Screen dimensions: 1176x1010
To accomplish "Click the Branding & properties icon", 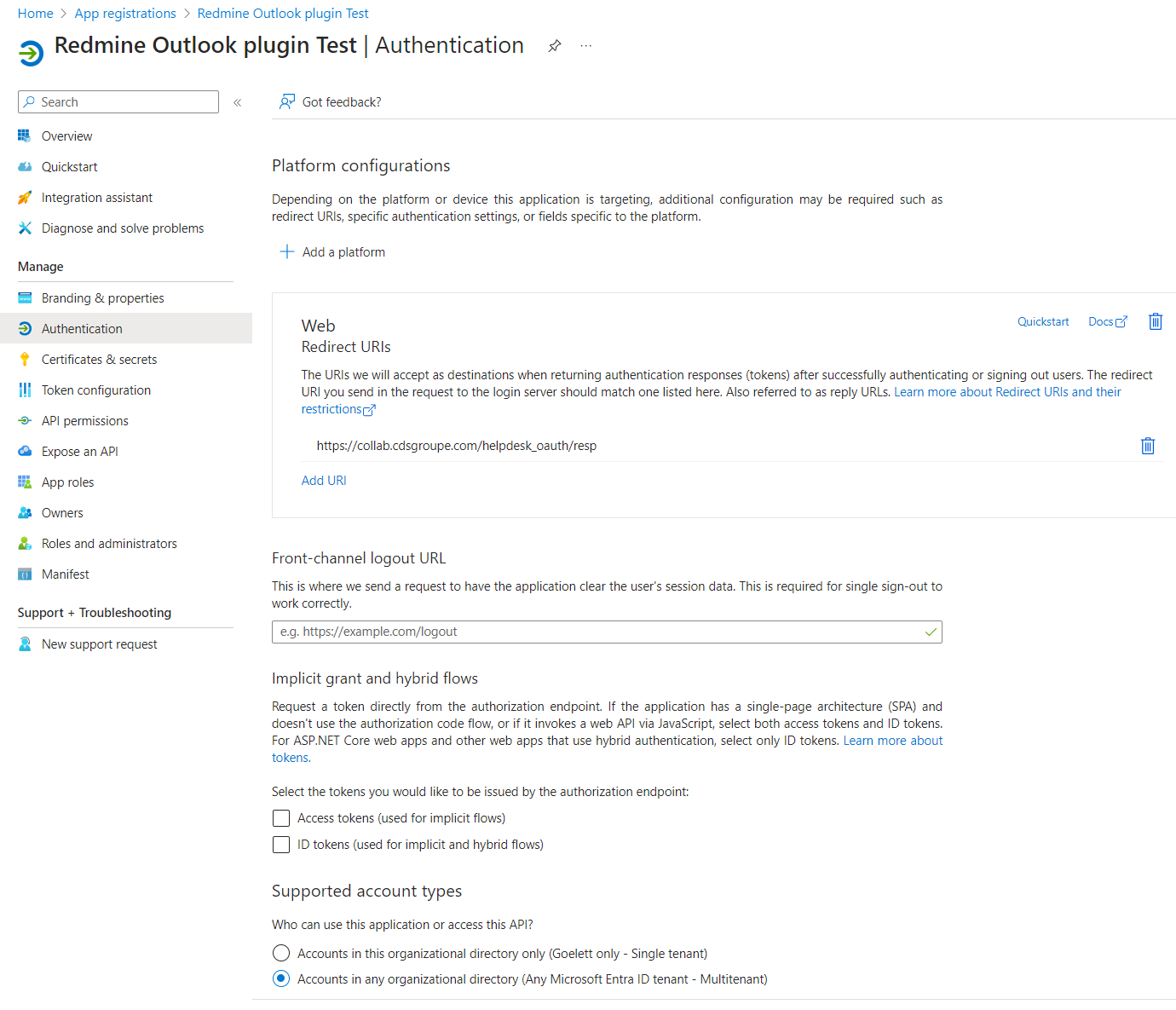I will (25, 298).
